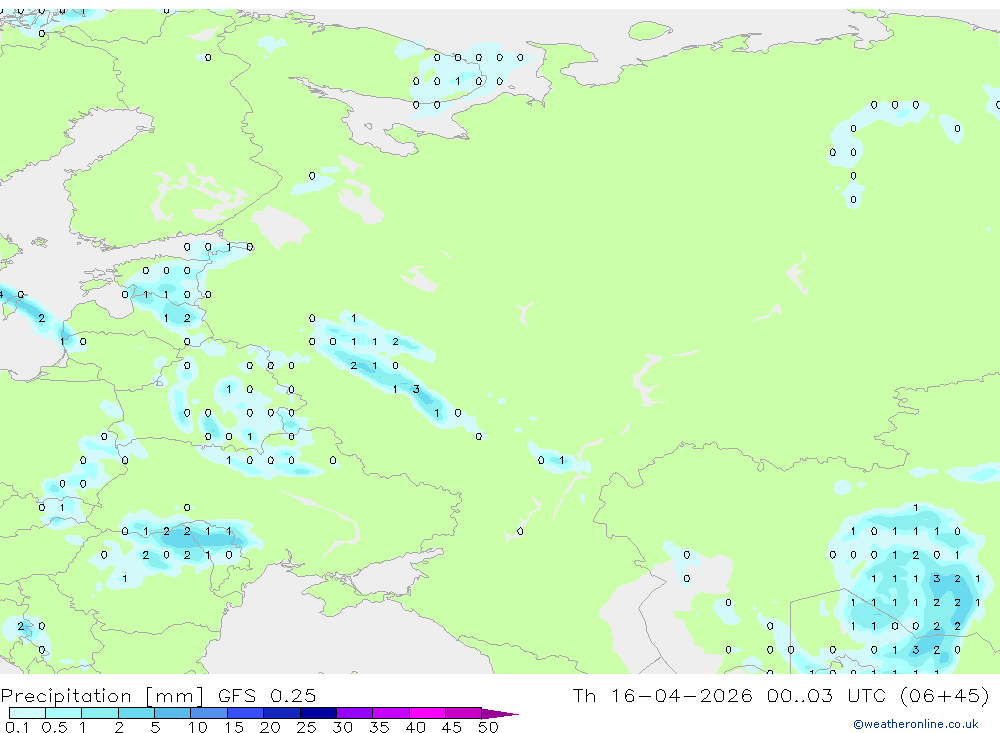The image size is (1000, 733).
Task: Click the 'GFS 0.25' model label
Action: [267, 695]
